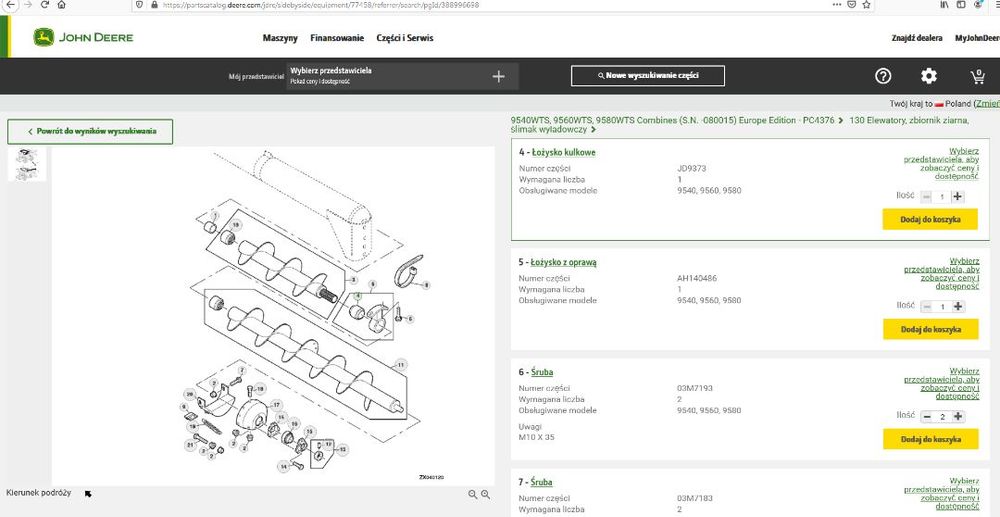Click Nowe wyszukiwanie części button

point(648,75)
